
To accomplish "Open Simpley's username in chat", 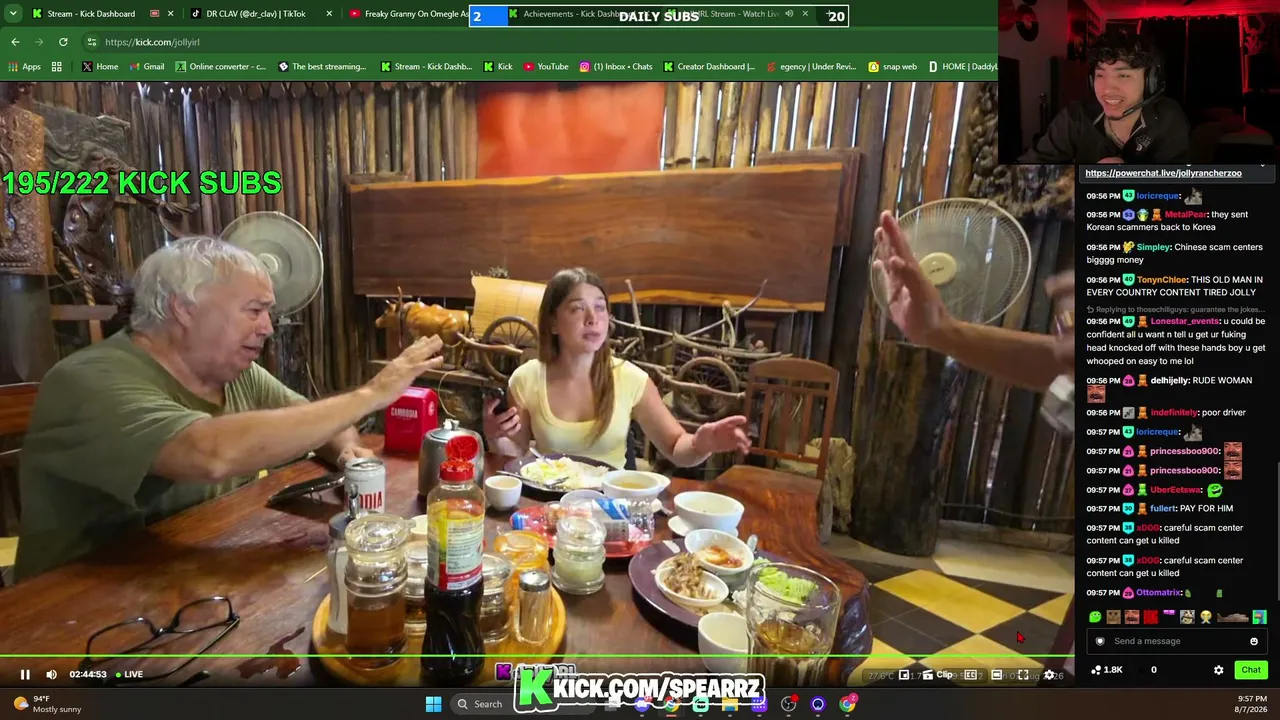I will (x=1153, y=247).
